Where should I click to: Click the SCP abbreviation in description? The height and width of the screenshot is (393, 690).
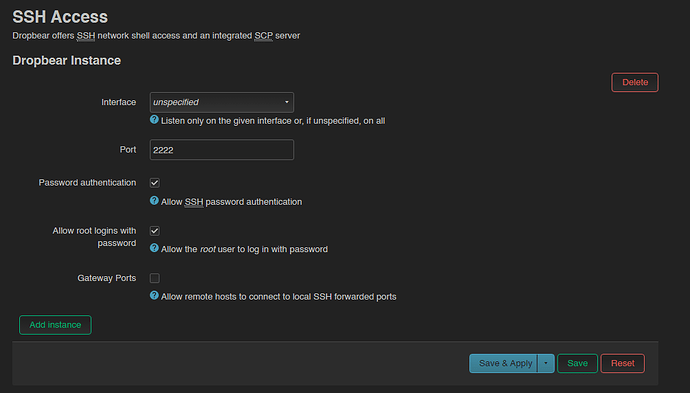[x=264, y=36]
